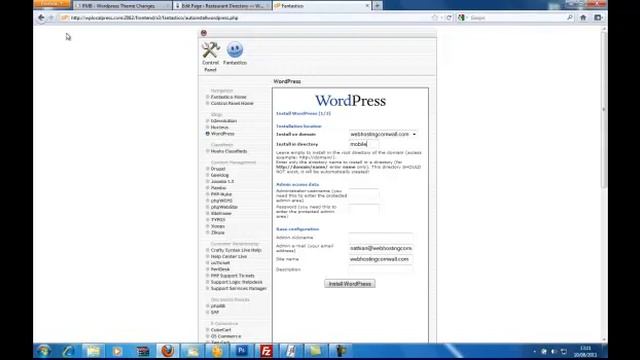This screenshot has width=640, height=360.
Task: Click the Admin nickname field
Action: coord(380,237)
